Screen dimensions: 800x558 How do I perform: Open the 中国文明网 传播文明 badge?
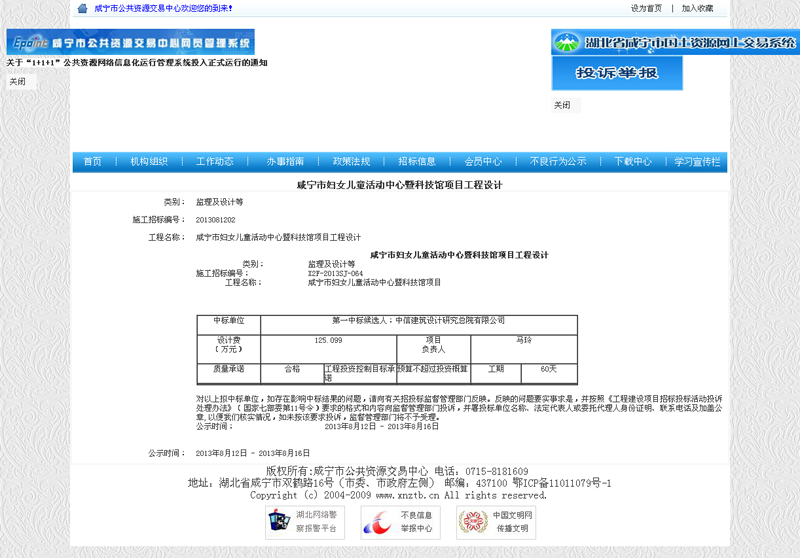tap(495, 521)
